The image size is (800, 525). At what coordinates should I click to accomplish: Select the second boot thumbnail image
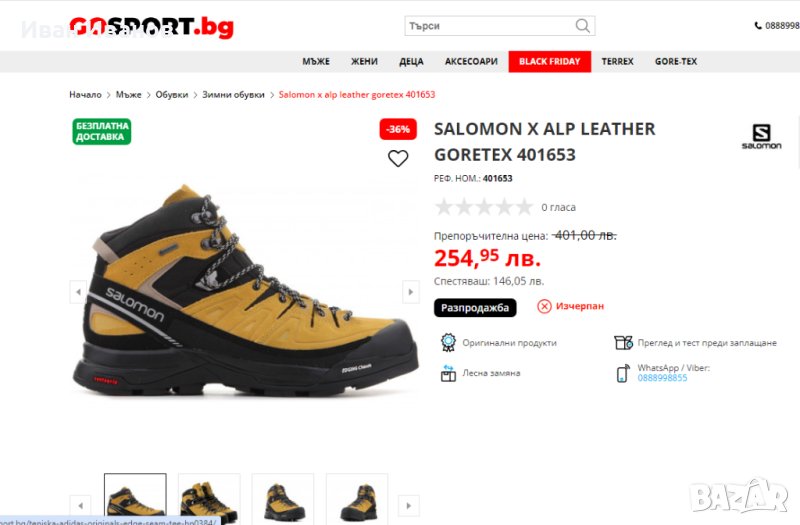coord(209,499)
